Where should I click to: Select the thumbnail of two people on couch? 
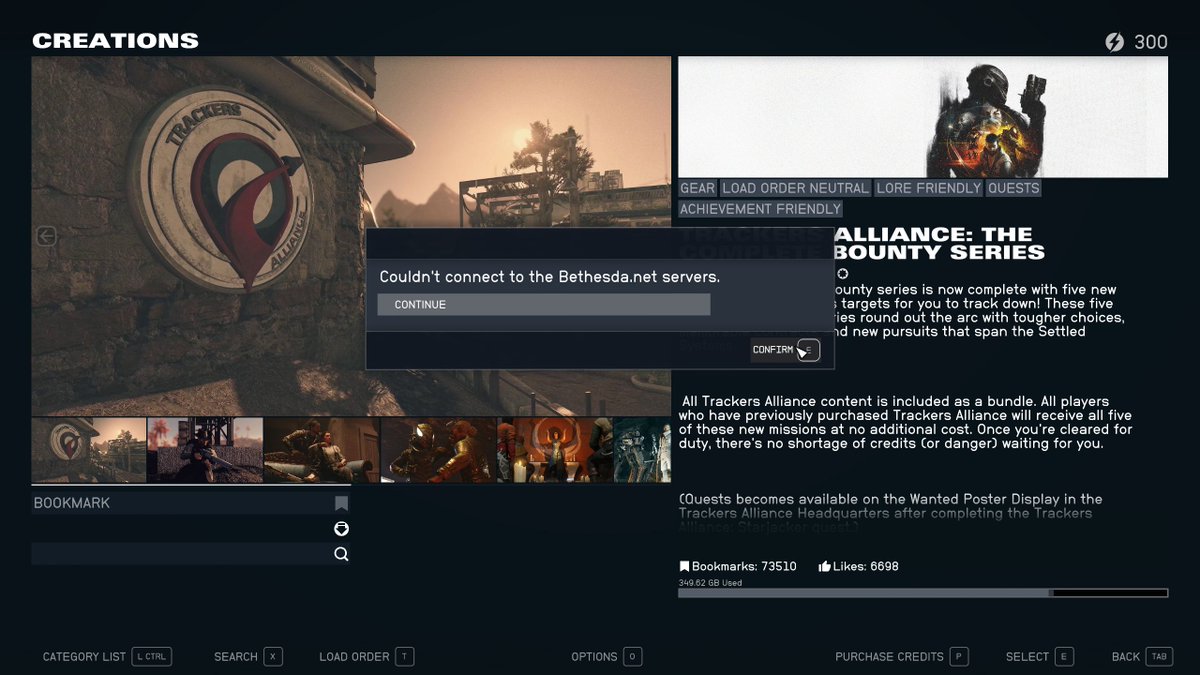(322, 450)
